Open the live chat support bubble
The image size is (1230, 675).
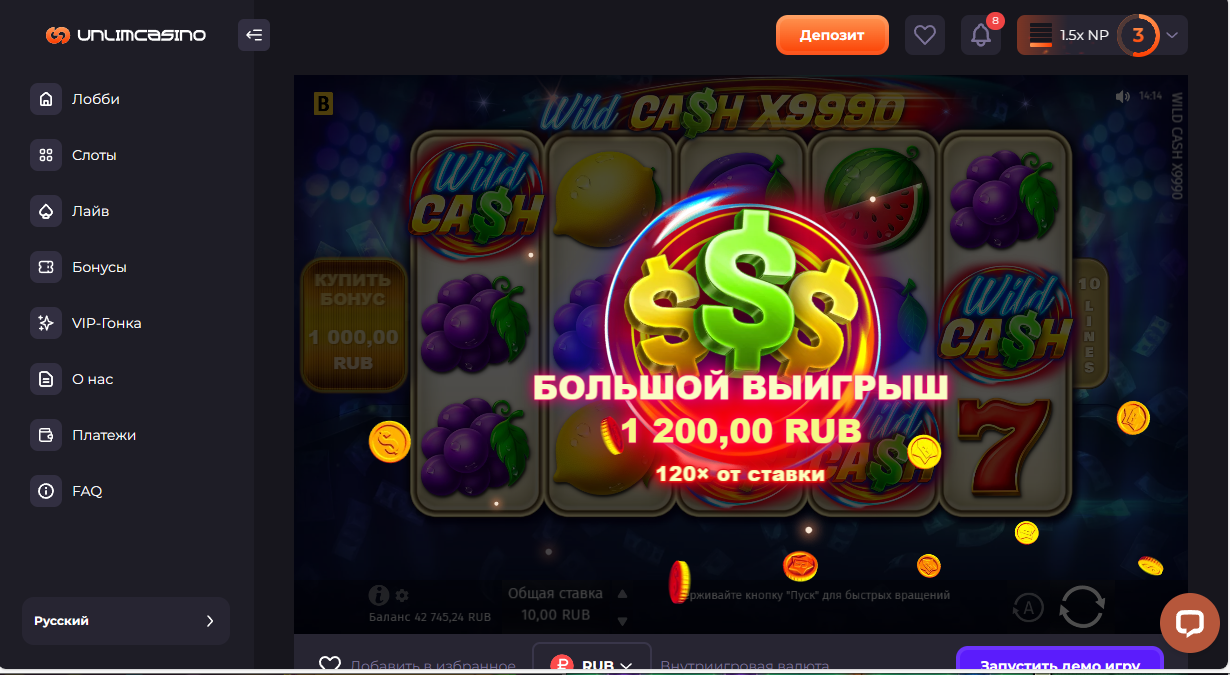[1189, 623]
